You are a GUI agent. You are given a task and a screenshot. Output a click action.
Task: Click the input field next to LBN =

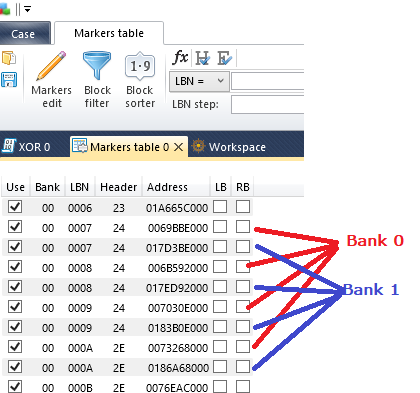click(x=267, y=81)
